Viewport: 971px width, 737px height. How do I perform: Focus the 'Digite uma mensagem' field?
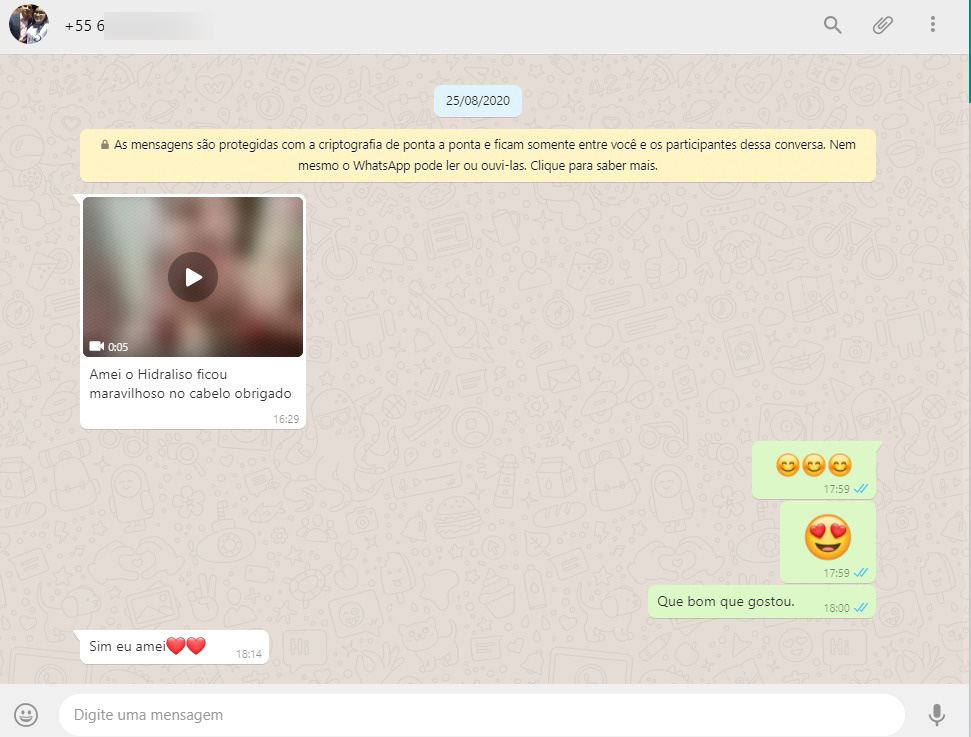click(x=480, y=715)
